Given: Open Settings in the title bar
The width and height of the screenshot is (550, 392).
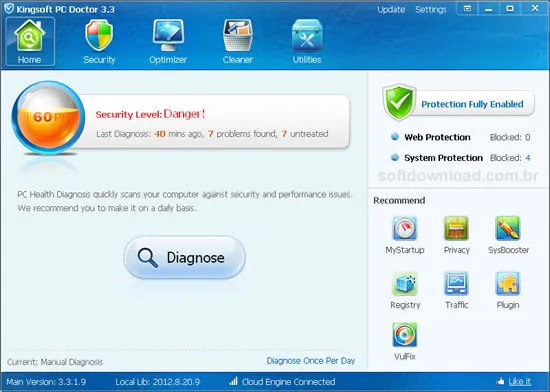Looking at the screenshot, I should [x=431, y=9].
